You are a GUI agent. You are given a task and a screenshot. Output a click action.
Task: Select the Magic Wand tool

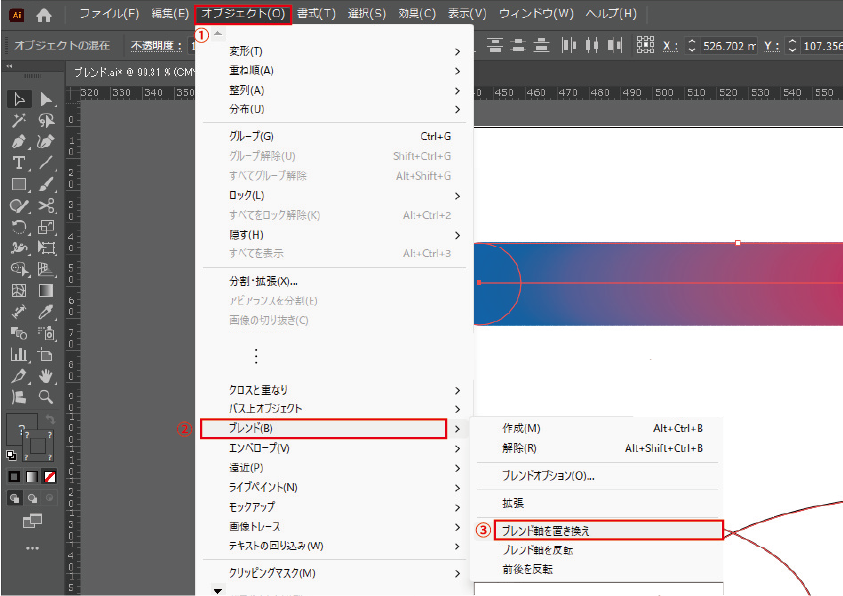(19, 120)
